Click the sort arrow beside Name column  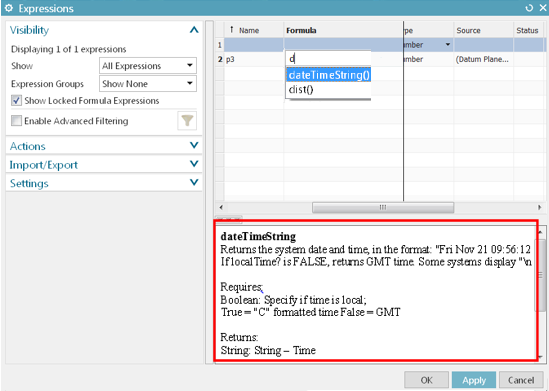[x=231, y=30]
